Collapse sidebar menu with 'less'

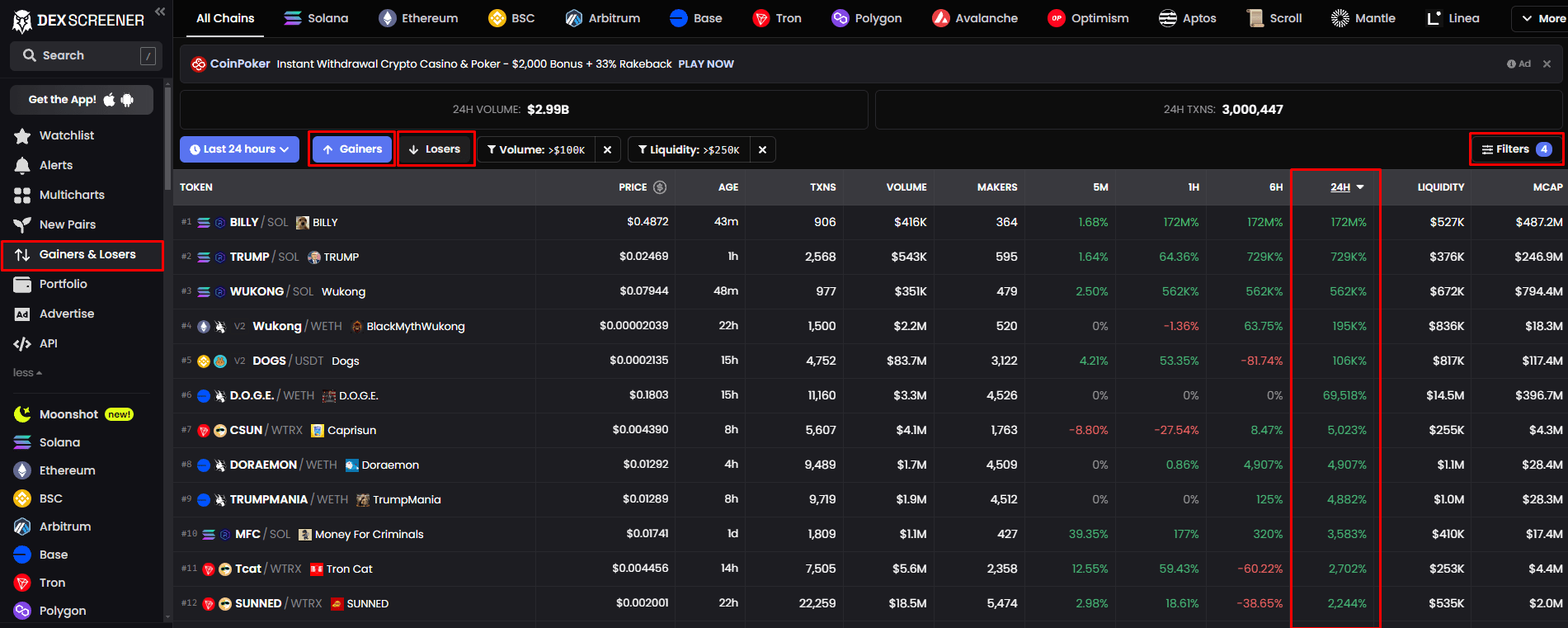click(27, 373)
